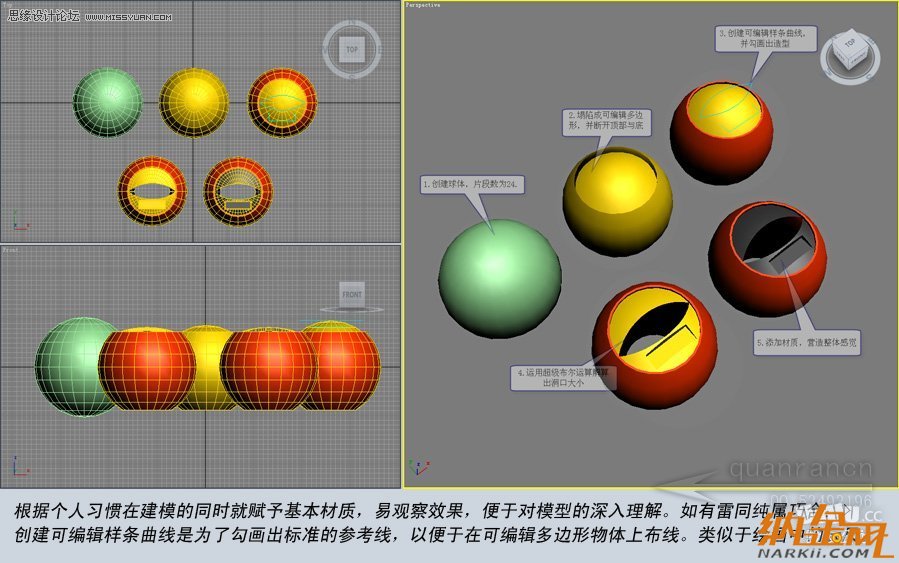The width and height of the screenshot is (899, 563).
Task: Select the green sphere in the Perspective viewport
Action: pos(499,279)
